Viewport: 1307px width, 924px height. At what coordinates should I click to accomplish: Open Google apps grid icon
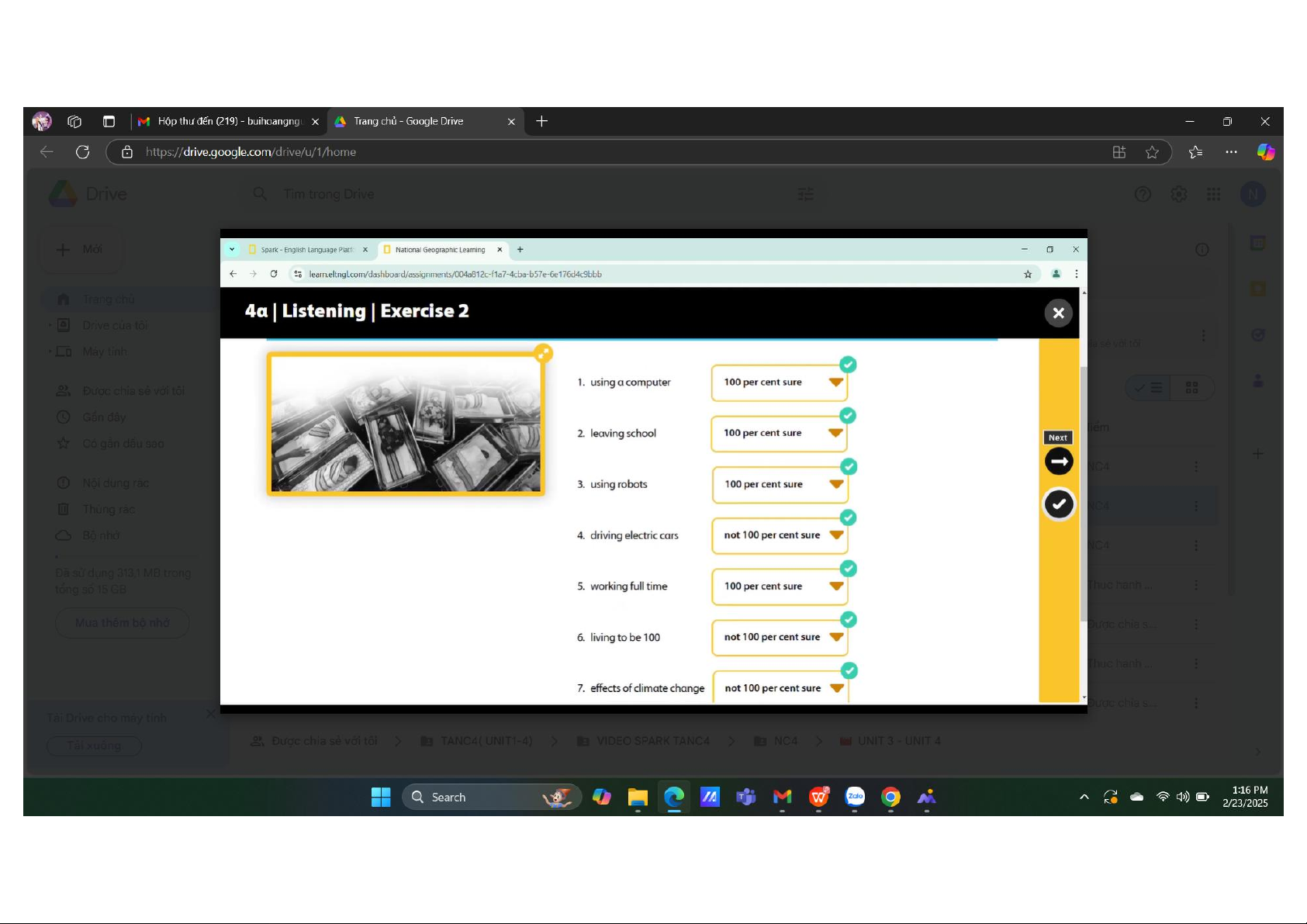[x=1214, y=194]
